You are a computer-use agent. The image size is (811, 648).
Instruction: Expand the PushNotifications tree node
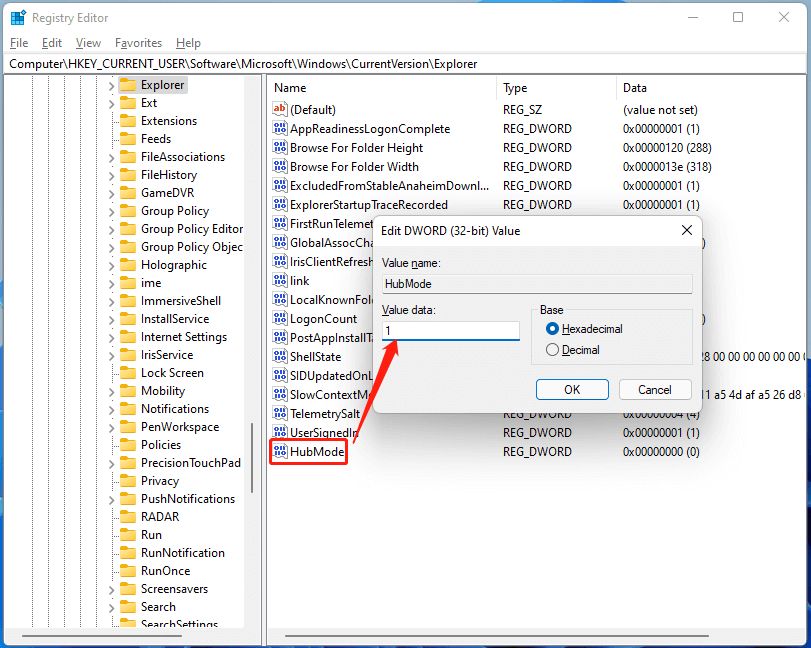[x=111, y=500]
